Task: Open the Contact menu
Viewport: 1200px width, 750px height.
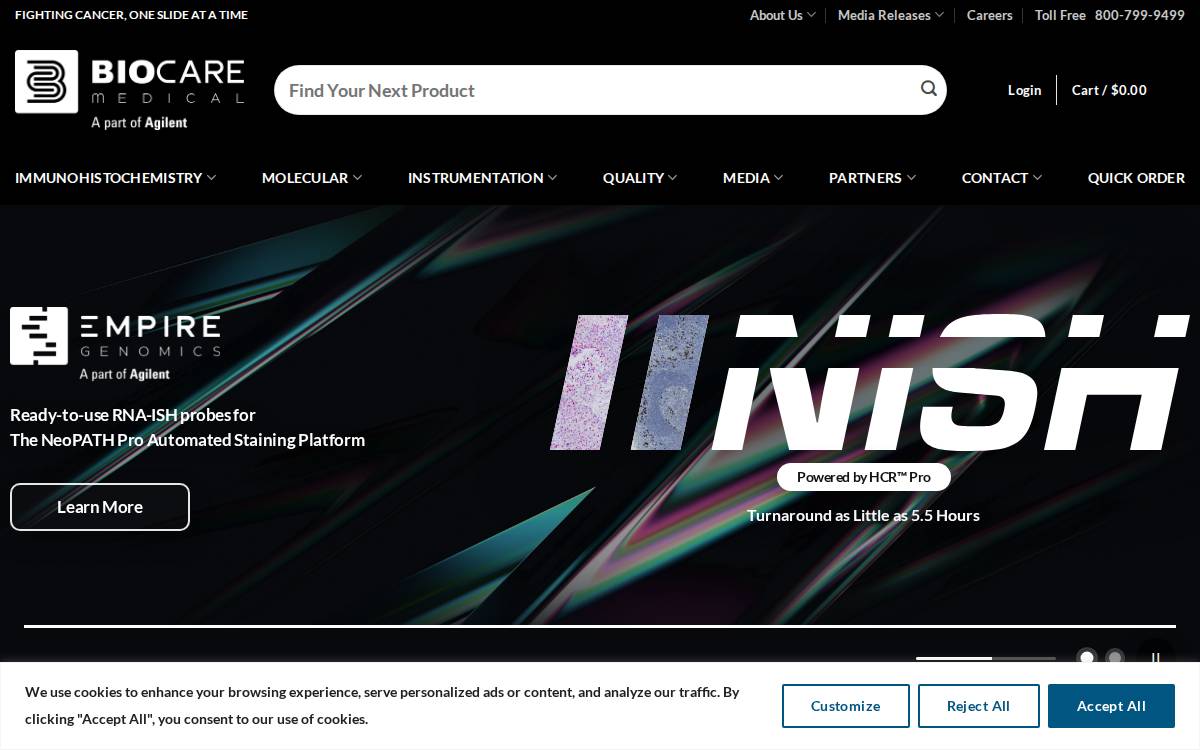Action: (1002, 178)
